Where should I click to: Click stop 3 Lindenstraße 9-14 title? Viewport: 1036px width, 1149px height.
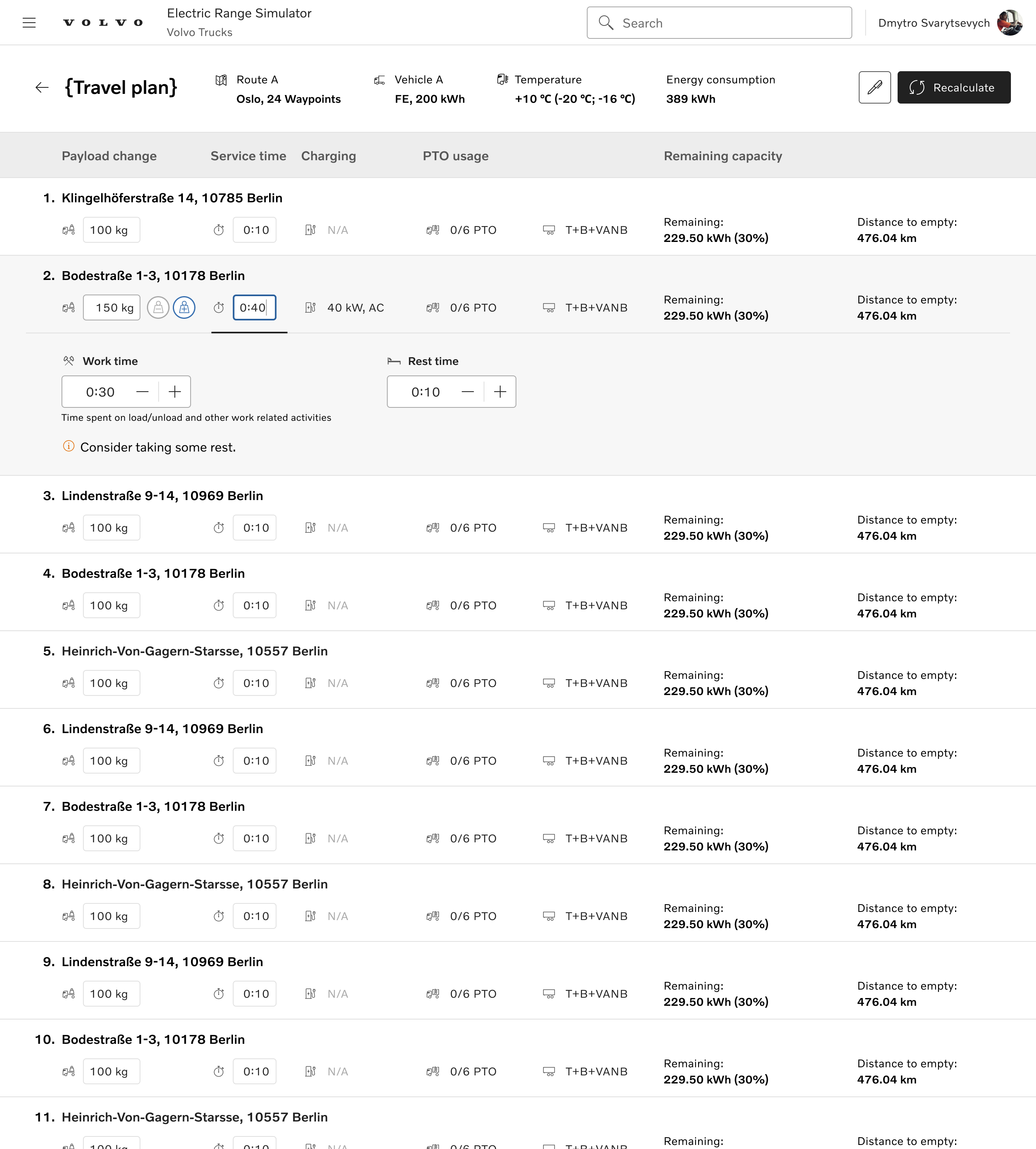162,496
